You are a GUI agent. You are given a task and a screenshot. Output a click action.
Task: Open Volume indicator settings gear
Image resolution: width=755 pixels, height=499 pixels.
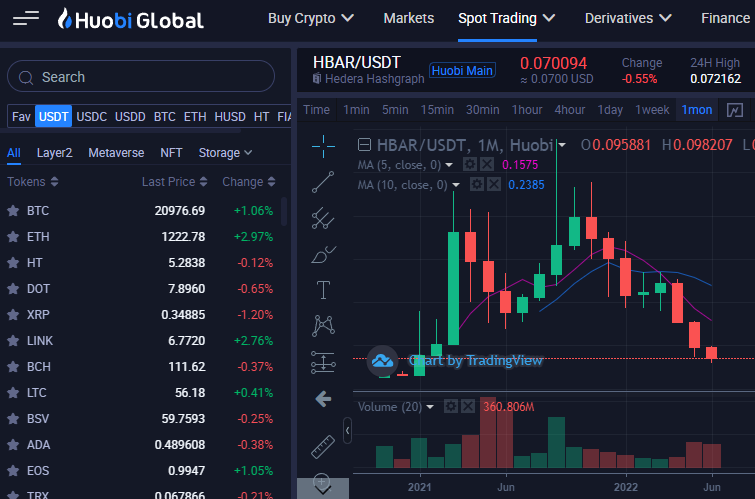click(x=451, y=407)
